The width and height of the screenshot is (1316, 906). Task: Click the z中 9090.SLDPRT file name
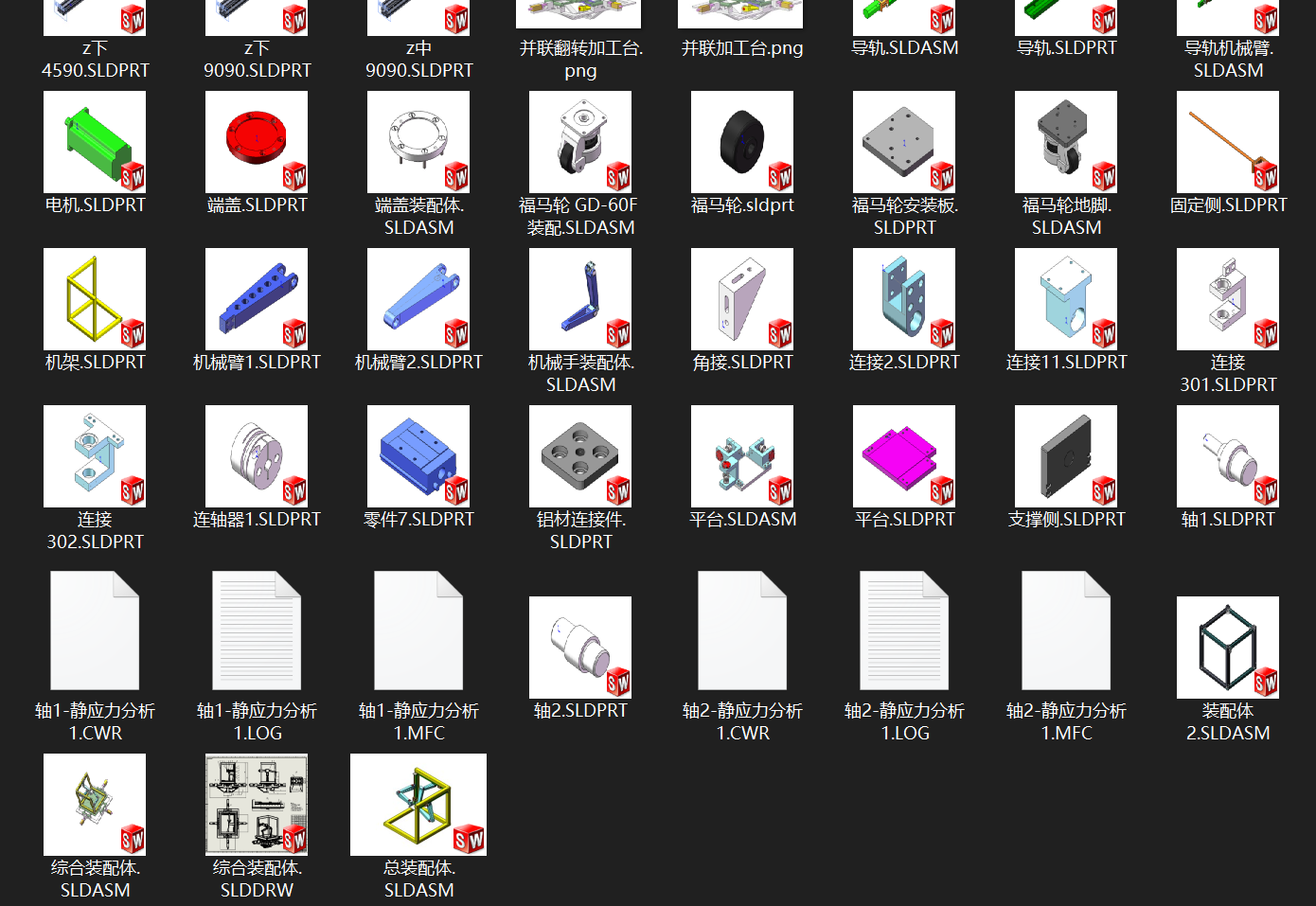click(x=418, y=59)
